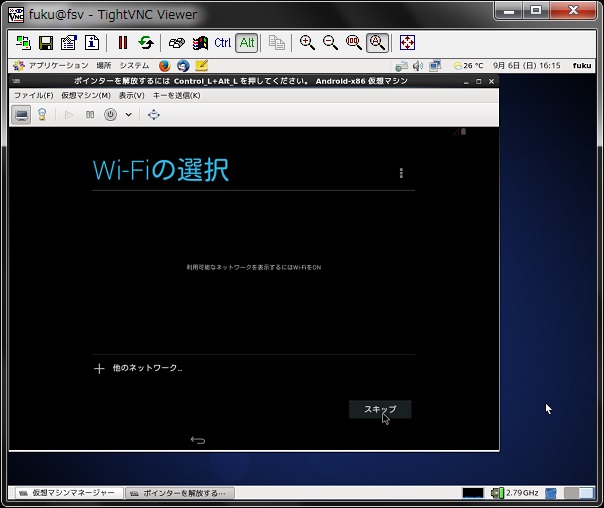
Task: Show VM hardware details lightbulb icon
Action: click(x=42, y=114)
